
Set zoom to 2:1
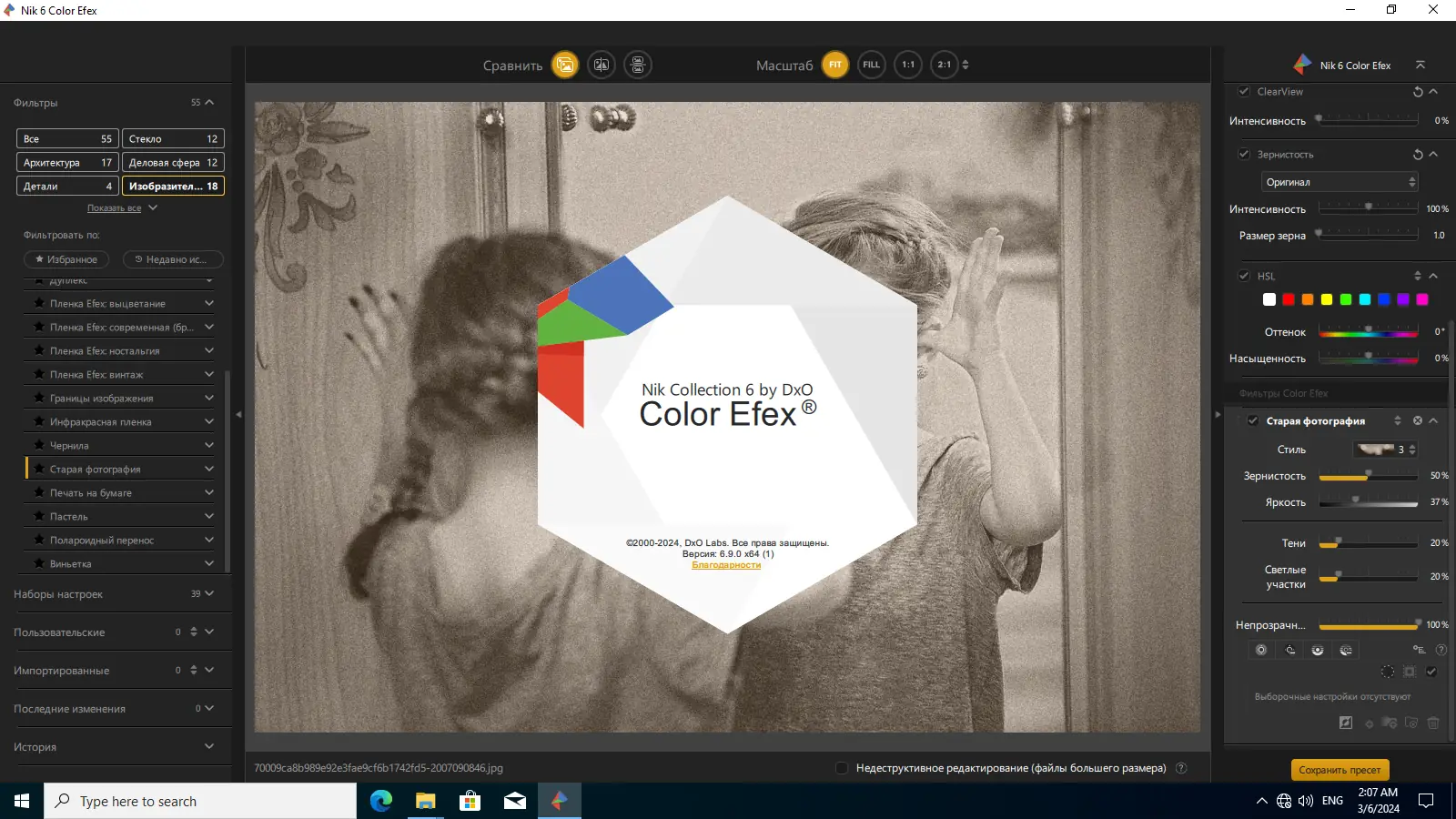(x=945, y=65)
